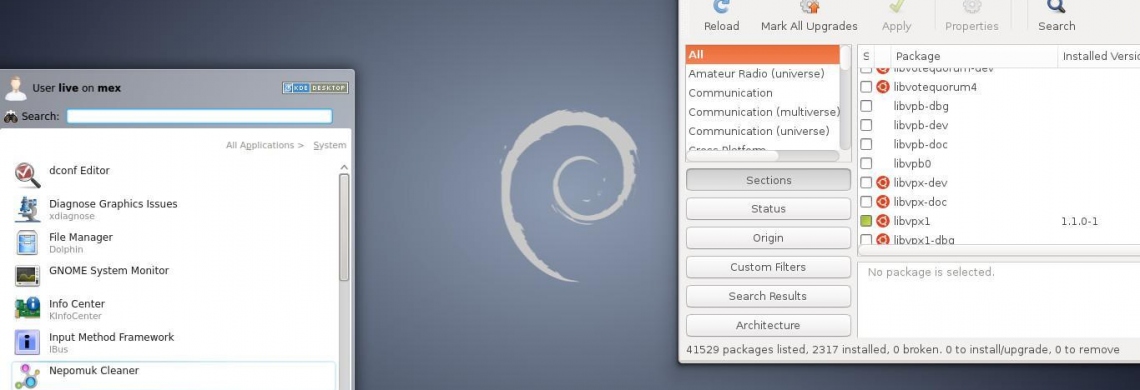
Task: Click the Status filter button
Action: 768,209
